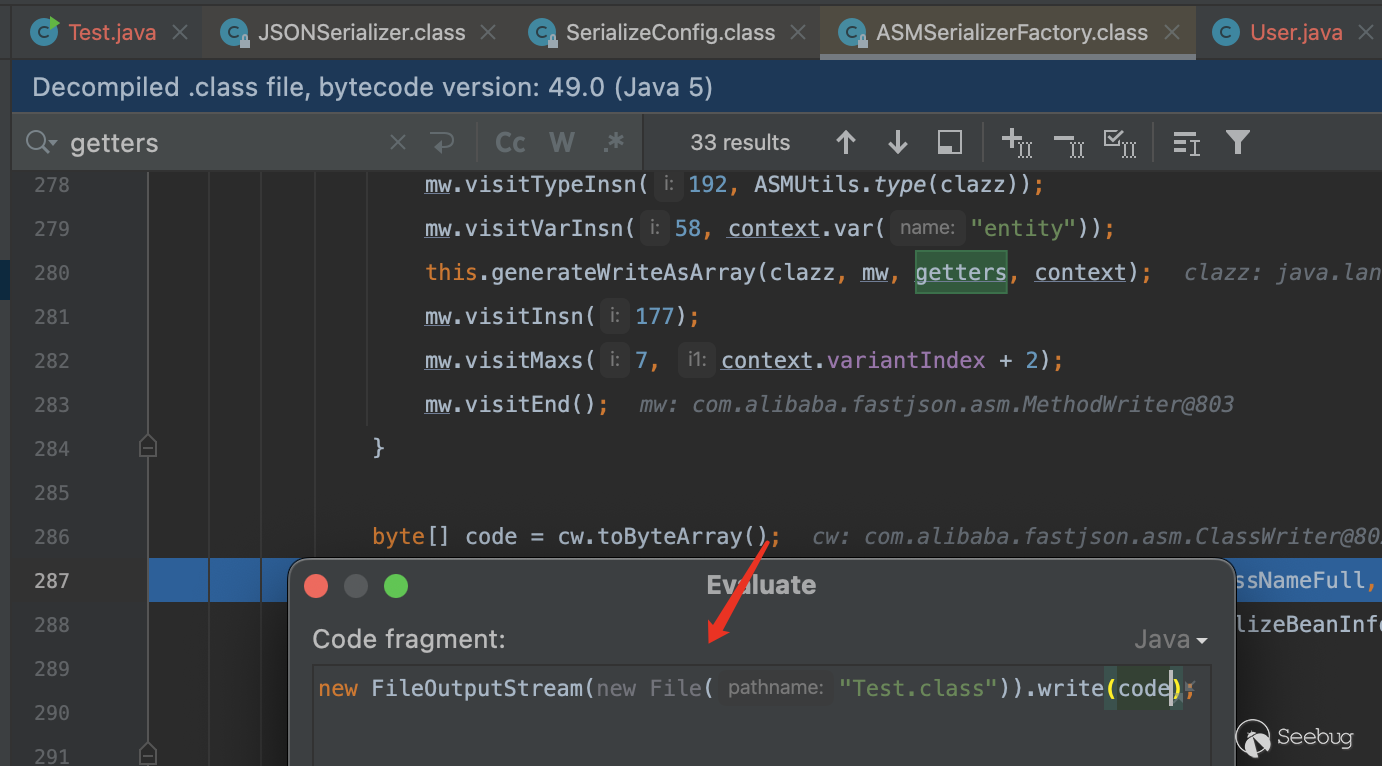
Task: Open Java language dropdown in Evaluate
Action: coord(1171,639)
